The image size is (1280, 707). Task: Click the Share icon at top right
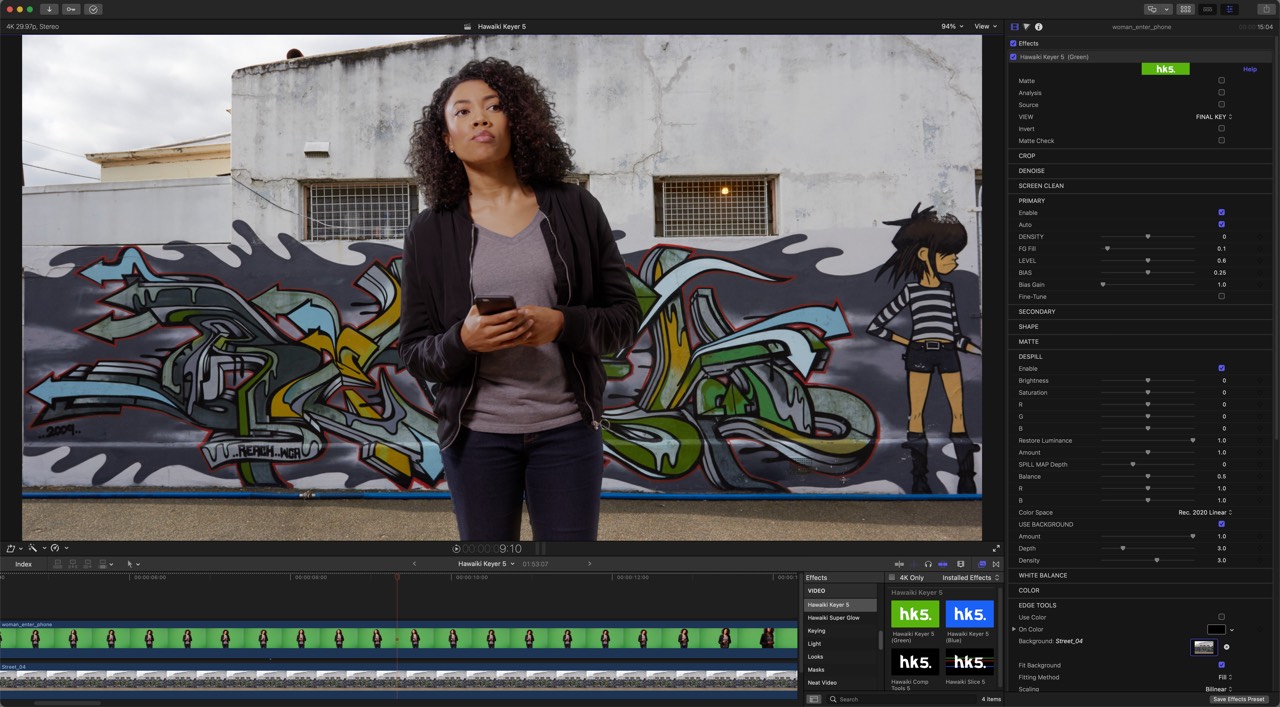click(x=1265, y=9)
